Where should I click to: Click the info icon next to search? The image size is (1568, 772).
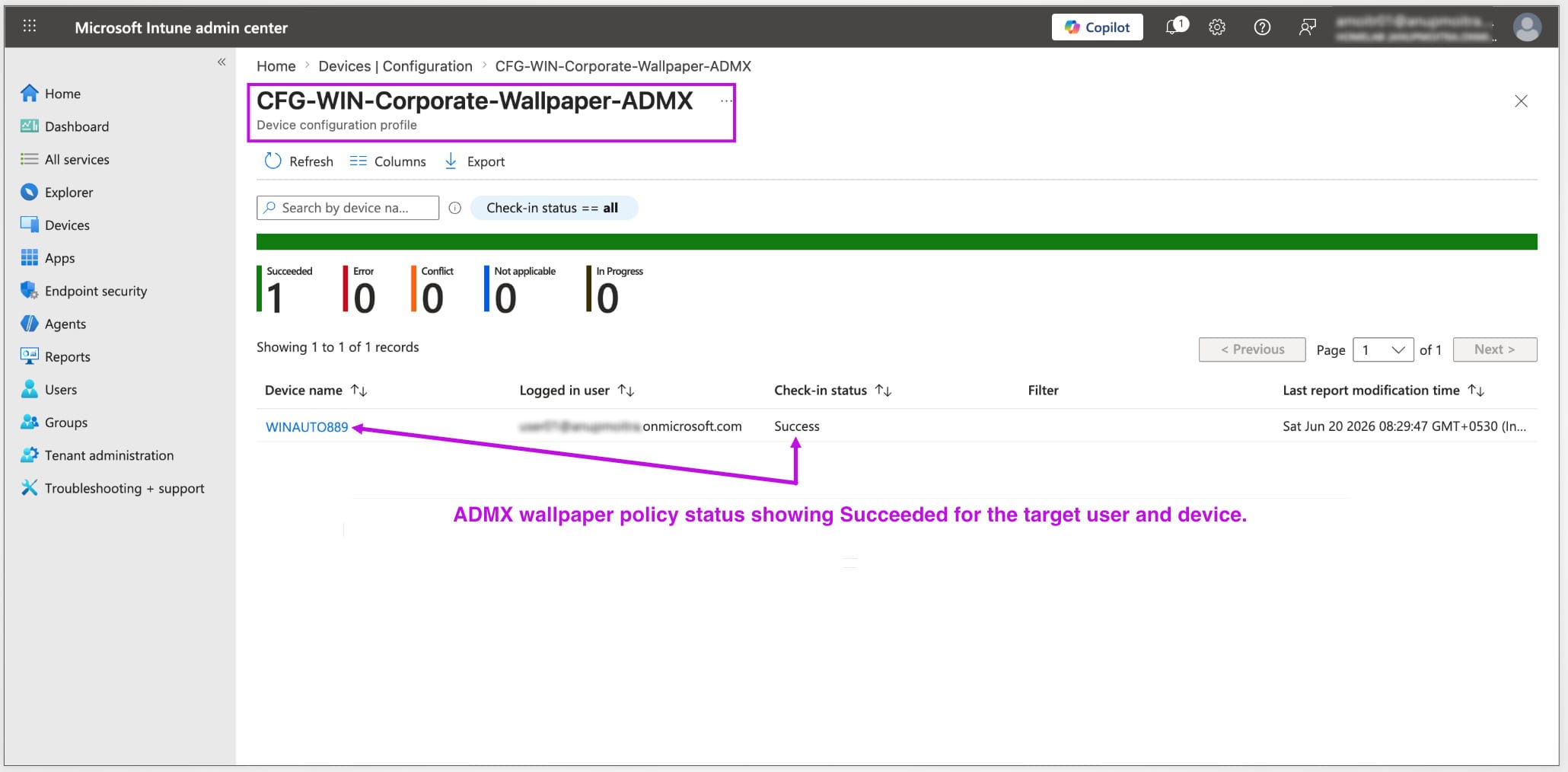coord(454,208)
